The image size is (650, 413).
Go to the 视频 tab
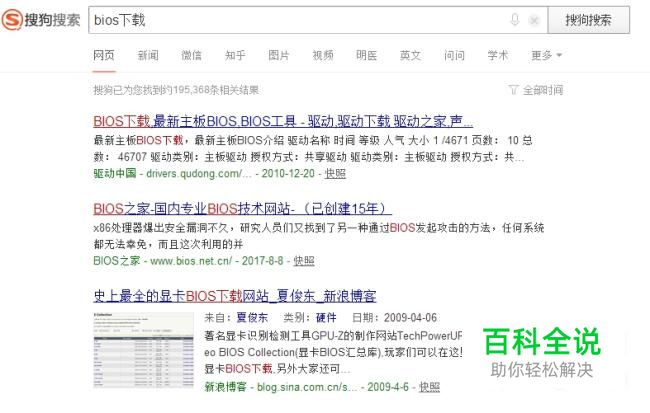[x=323, y=55]
